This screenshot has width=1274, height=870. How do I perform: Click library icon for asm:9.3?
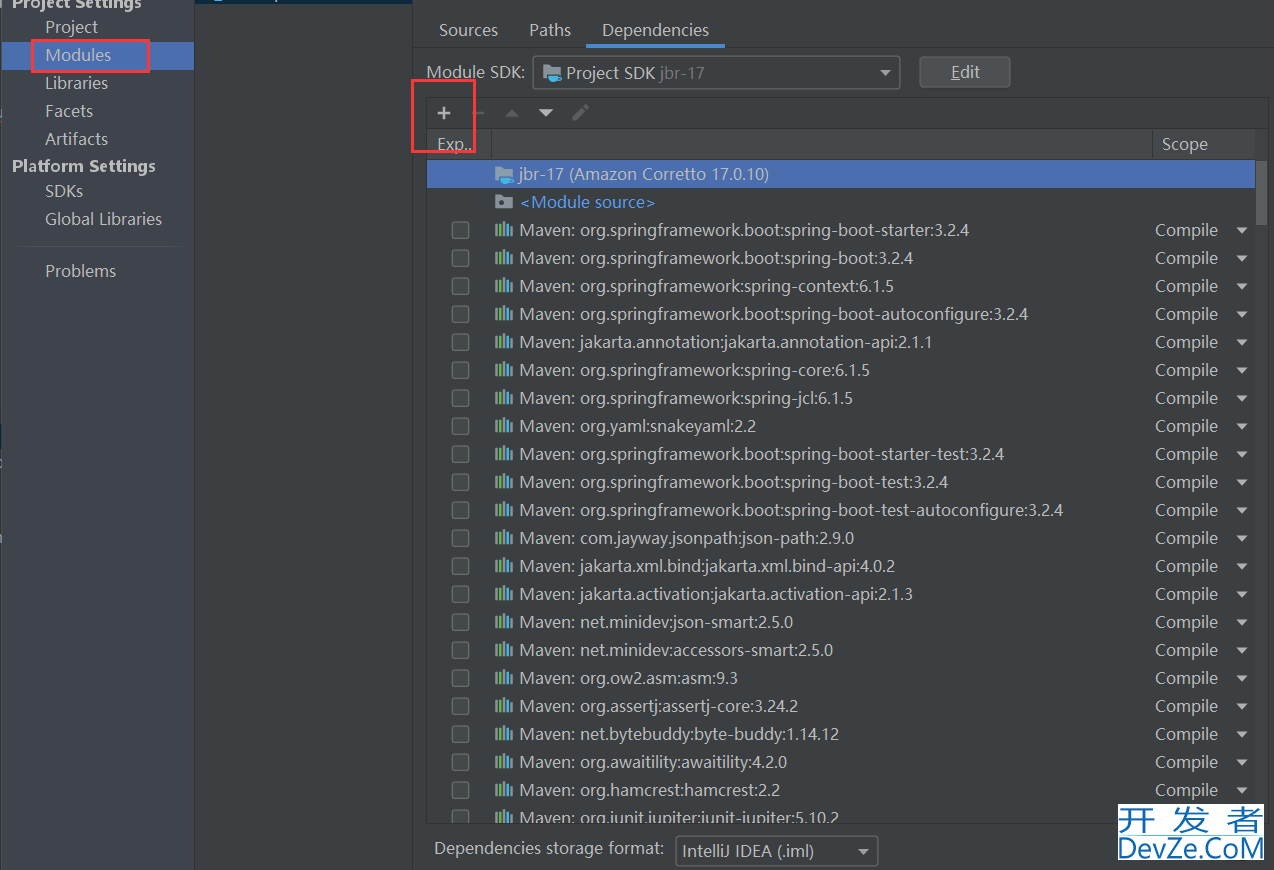504,678
